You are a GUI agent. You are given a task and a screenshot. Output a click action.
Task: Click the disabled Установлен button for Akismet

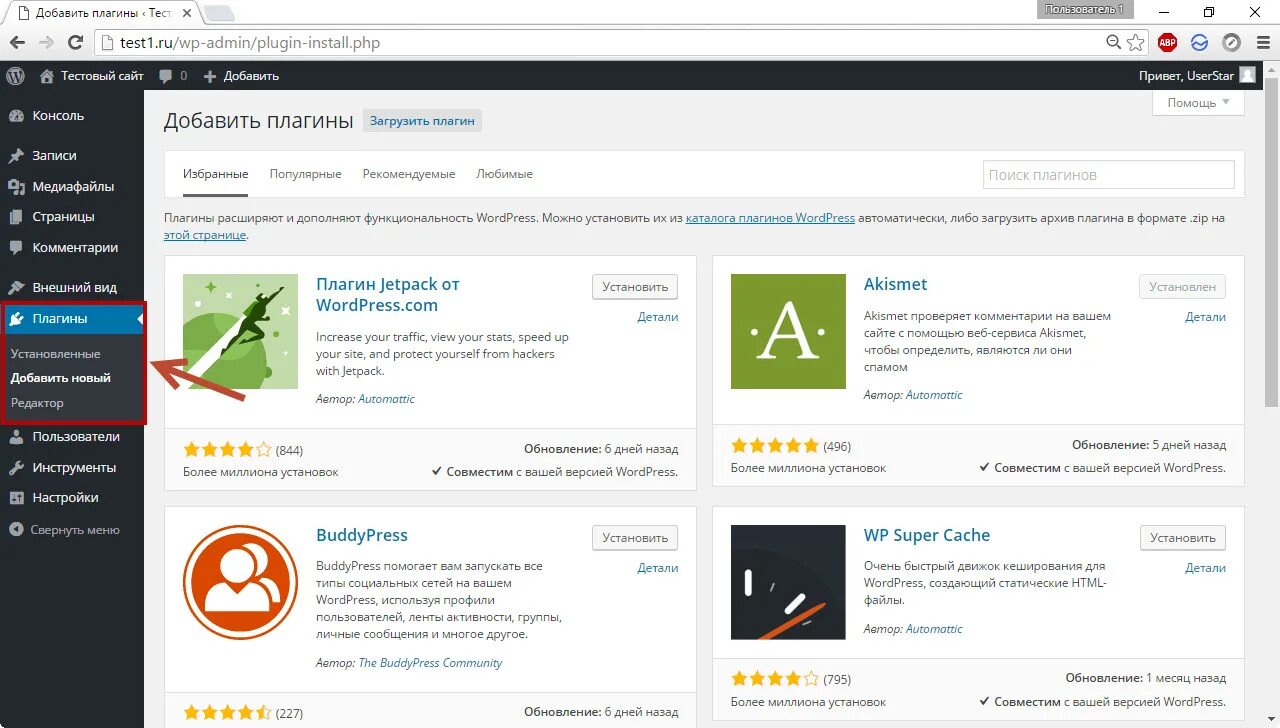1182,286
